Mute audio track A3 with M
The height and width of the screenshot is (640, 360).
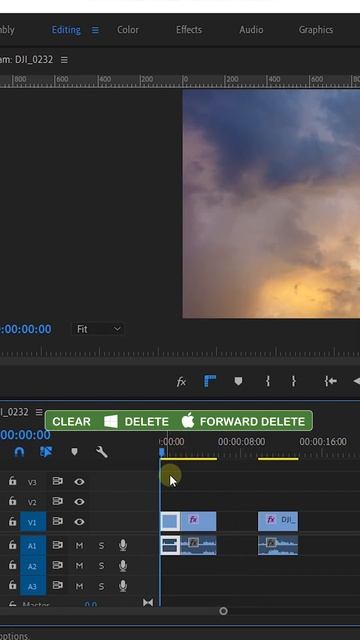(79, 586)
